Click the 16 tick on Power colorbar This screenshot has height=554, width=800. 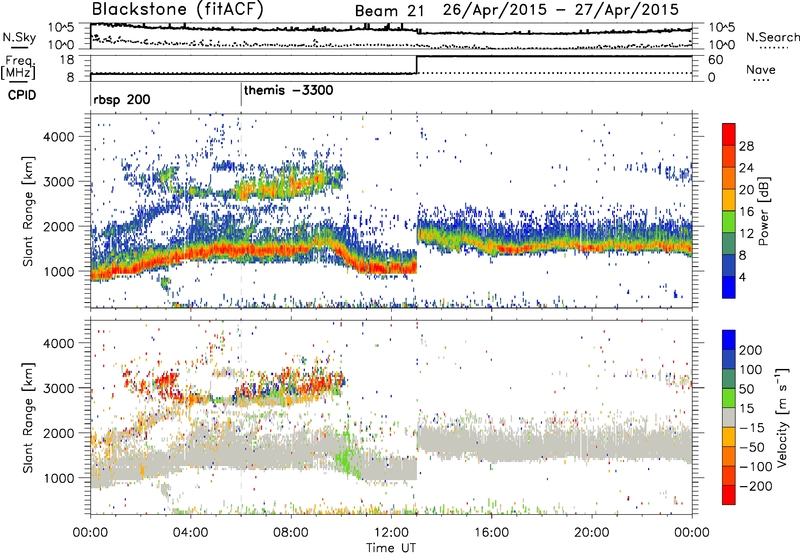[746, 212]
